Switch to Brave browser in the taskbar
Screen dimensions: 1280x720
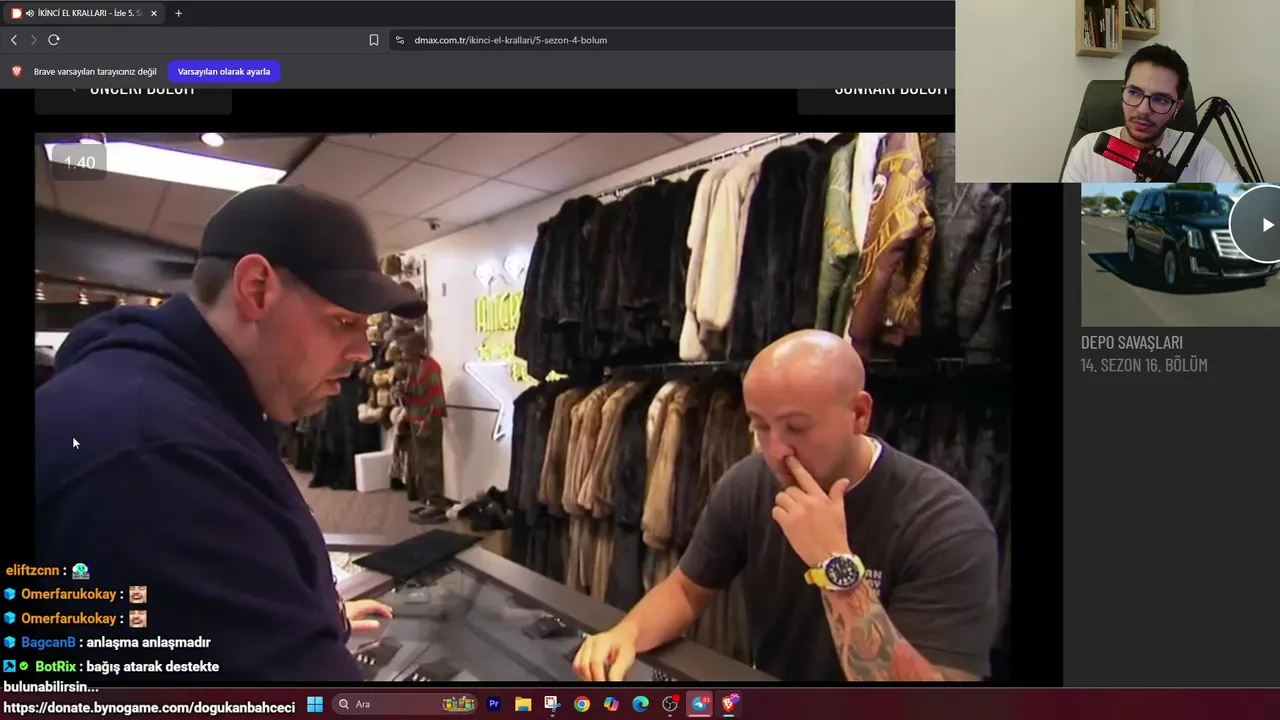pyautogui.click(x=729, y=704)
